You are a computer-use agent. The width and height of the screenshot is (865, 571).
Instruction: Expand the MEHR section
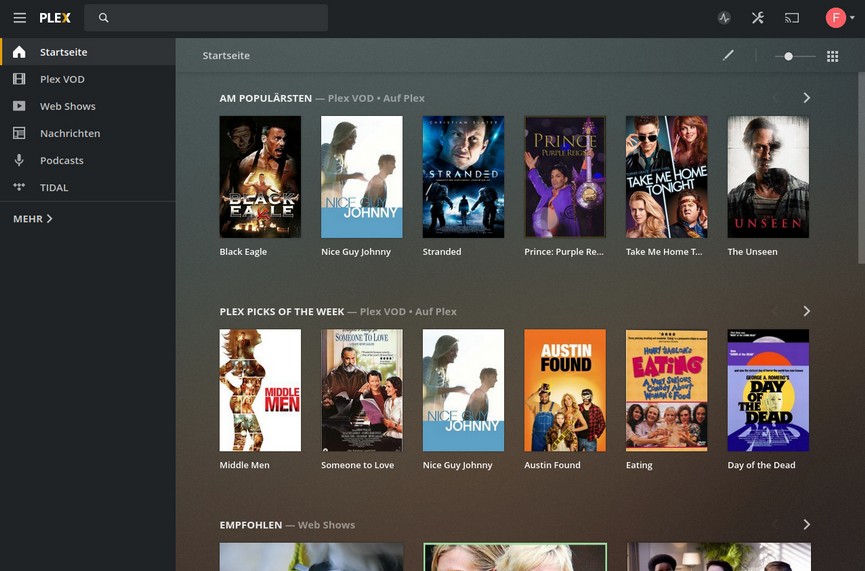33,219
